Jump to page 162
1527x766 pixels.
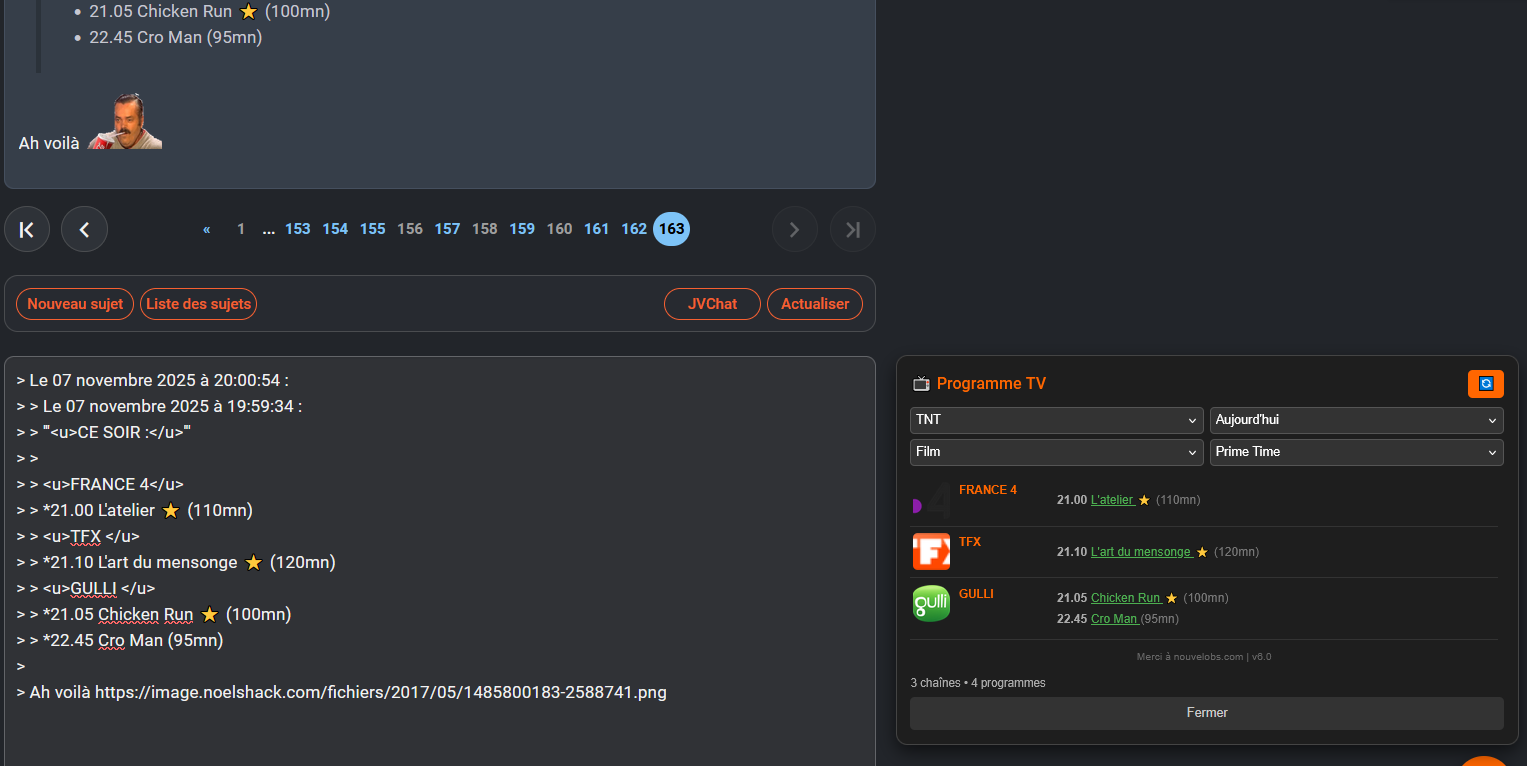[x=634, y=229]
